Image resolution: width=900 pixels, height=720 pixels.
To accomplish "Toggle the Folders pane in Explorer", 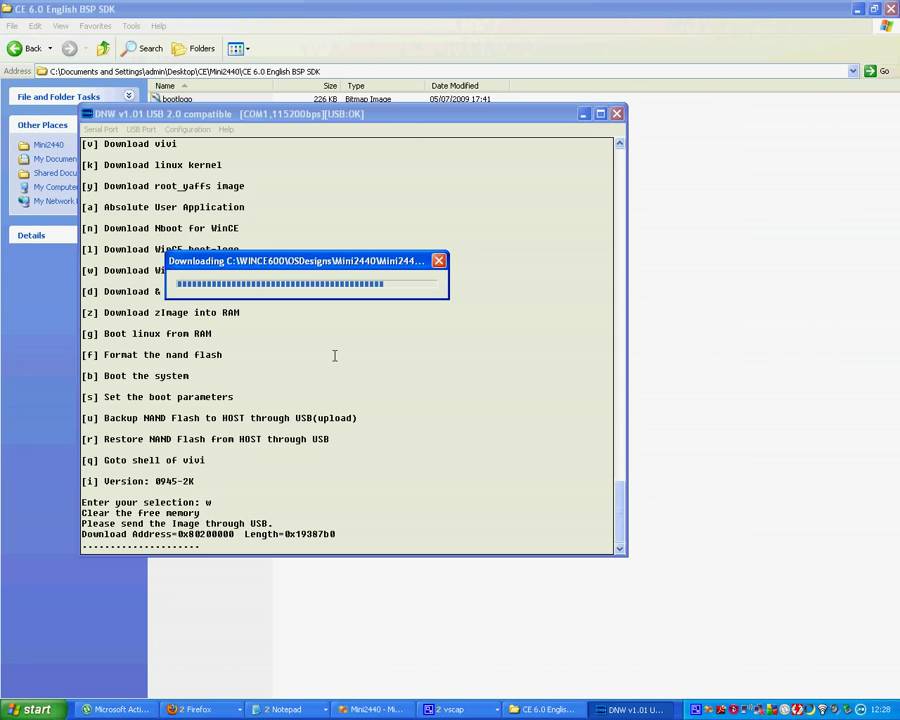I will pyautogui.click(x=193, y=49).
